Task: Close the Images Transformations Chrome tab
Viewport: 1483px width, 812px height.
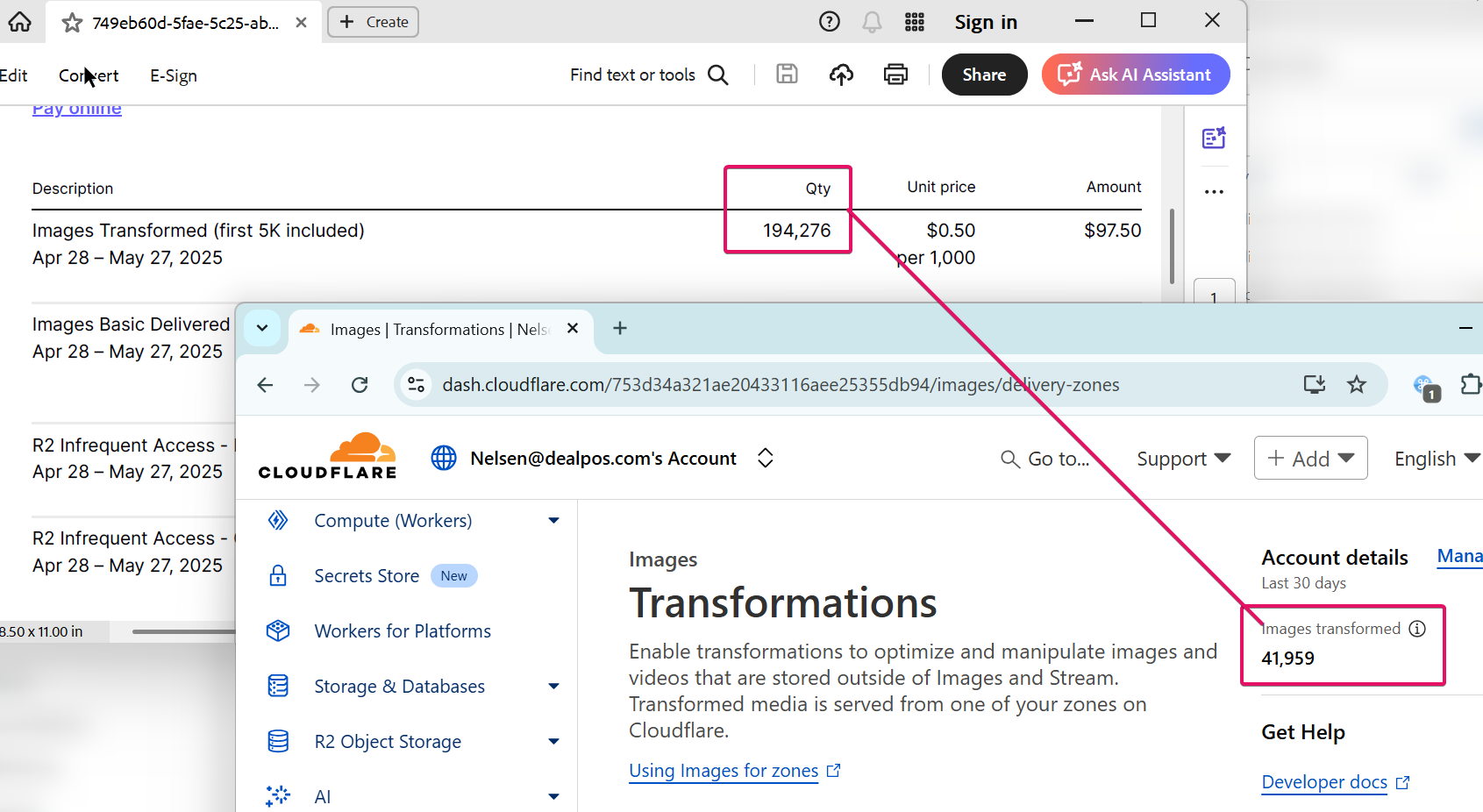Action: click(573, 328)
